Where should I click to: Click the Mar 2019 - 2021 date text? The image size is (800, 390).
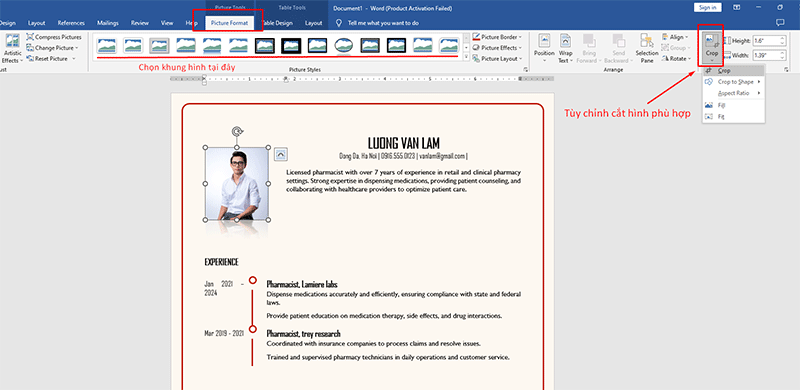224,333
